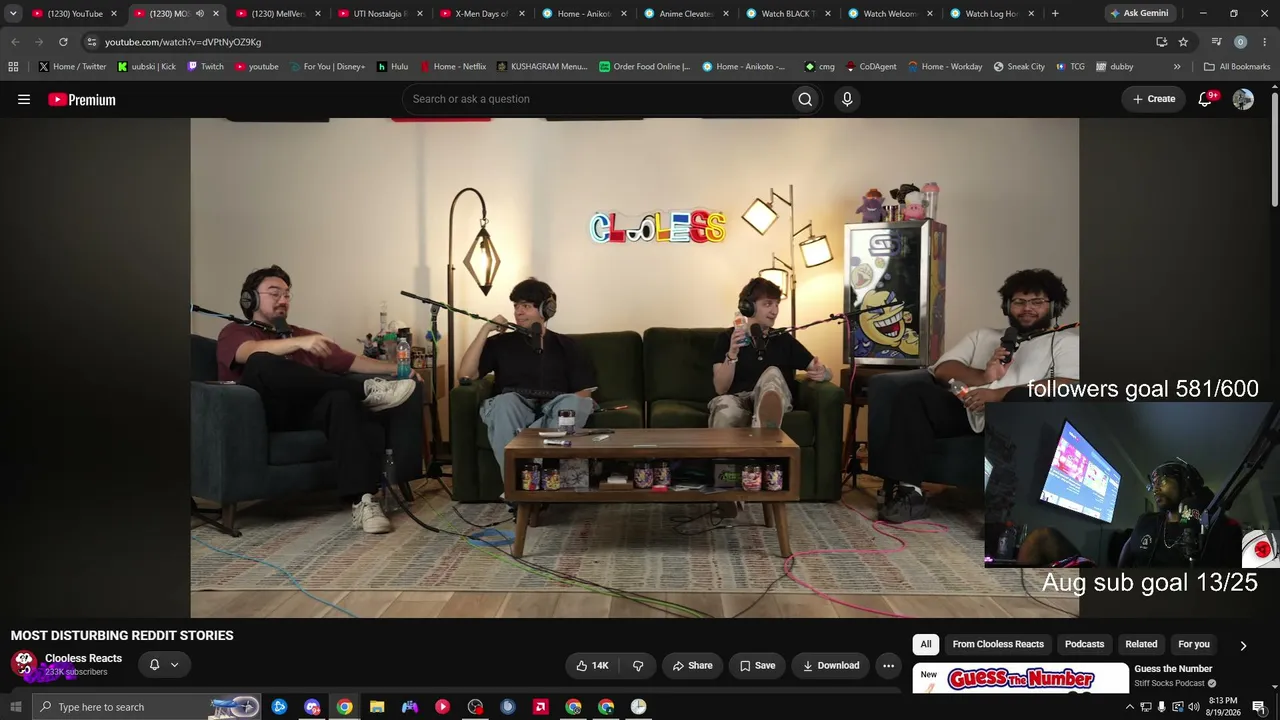Filter suggestions by Podcasts

tap(1084, 645)
